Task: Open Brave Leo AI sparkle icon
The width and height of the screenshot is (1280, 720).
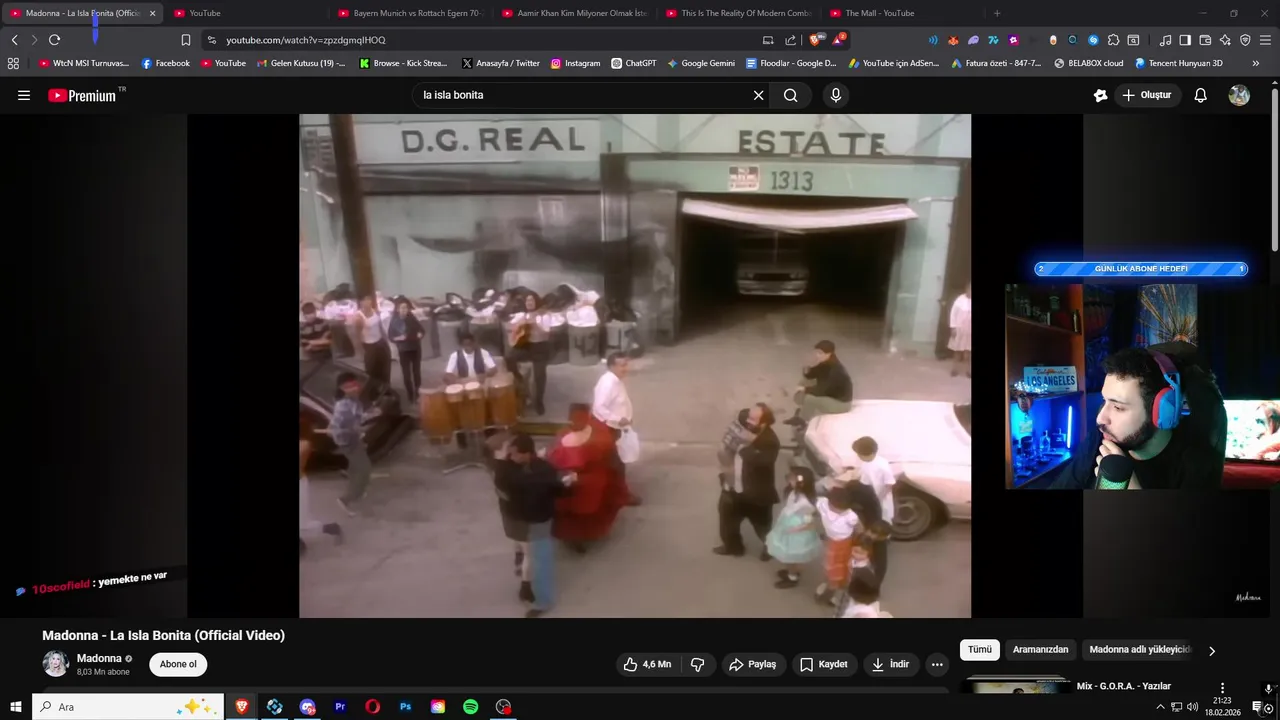Action: tap(1225, 40)
